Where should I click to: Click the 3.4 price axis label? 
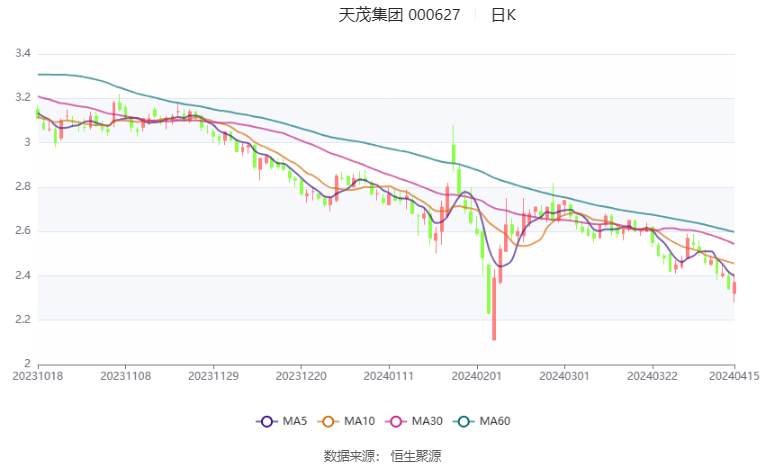(23, 53)
